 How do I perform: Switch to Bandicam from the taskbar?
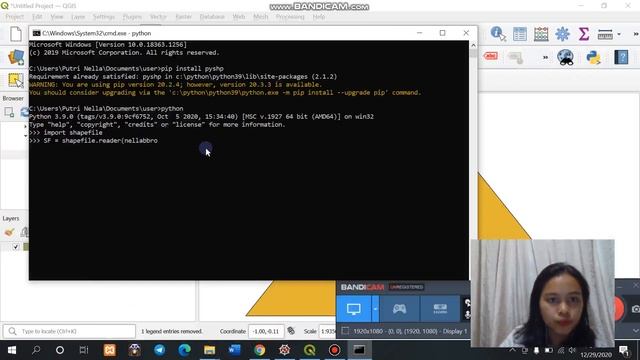pyautogui.click(x=334, y=350)
